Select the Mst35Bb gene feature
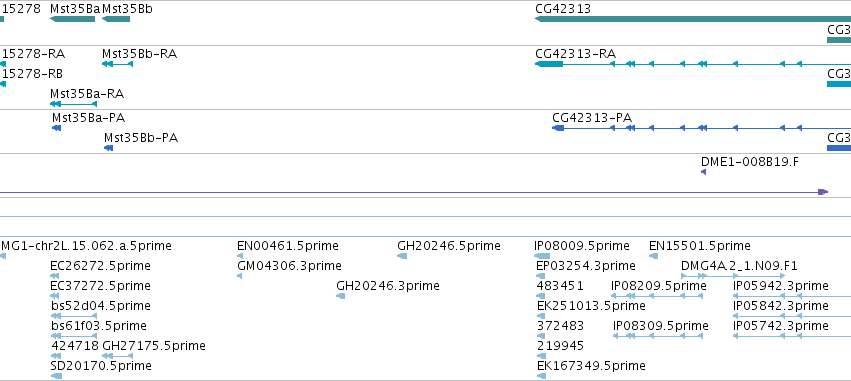851x381 pixels. (116, 19)
